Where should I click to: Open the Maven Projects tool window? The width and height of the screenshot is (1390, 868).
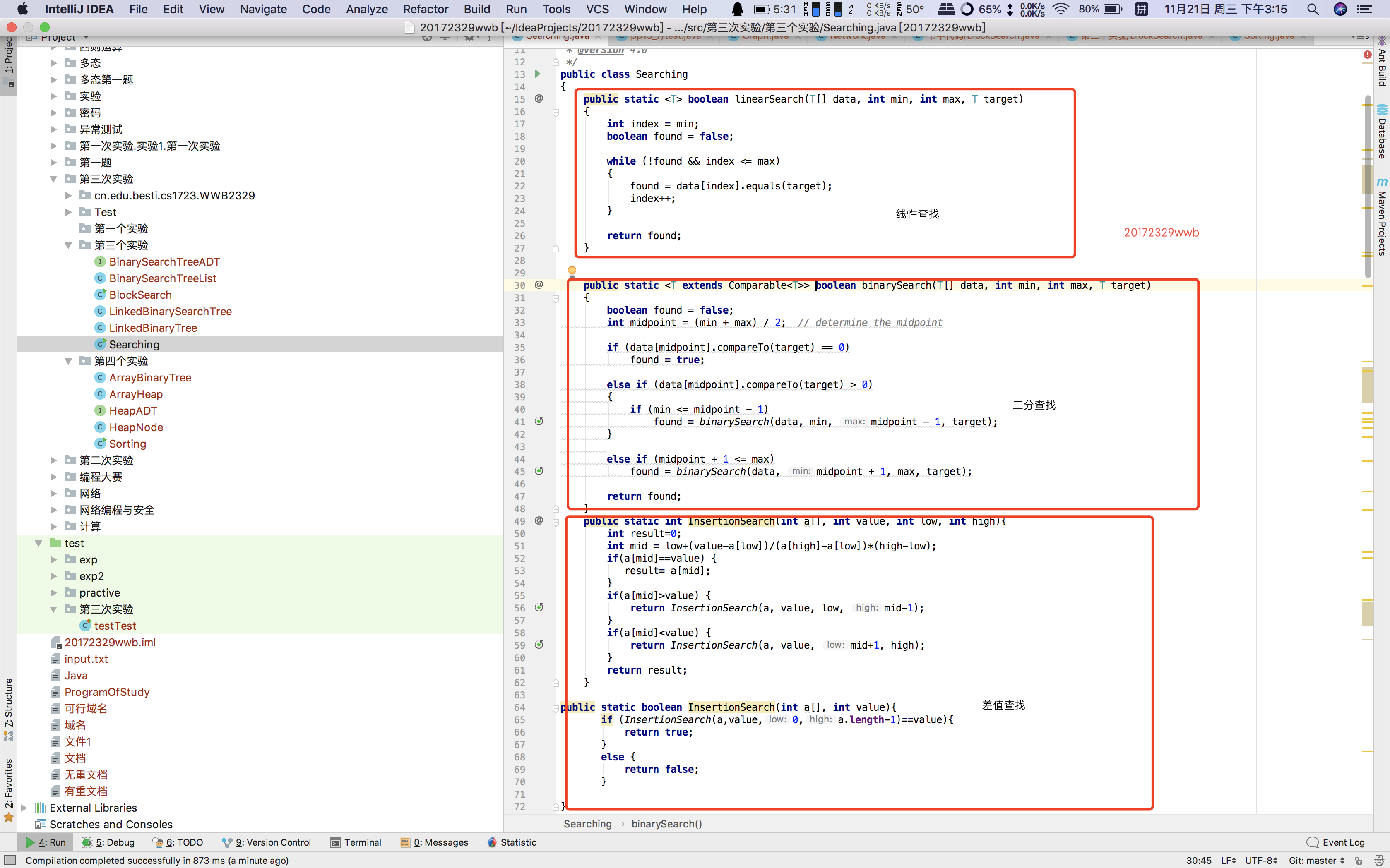tap(1382, 216)
